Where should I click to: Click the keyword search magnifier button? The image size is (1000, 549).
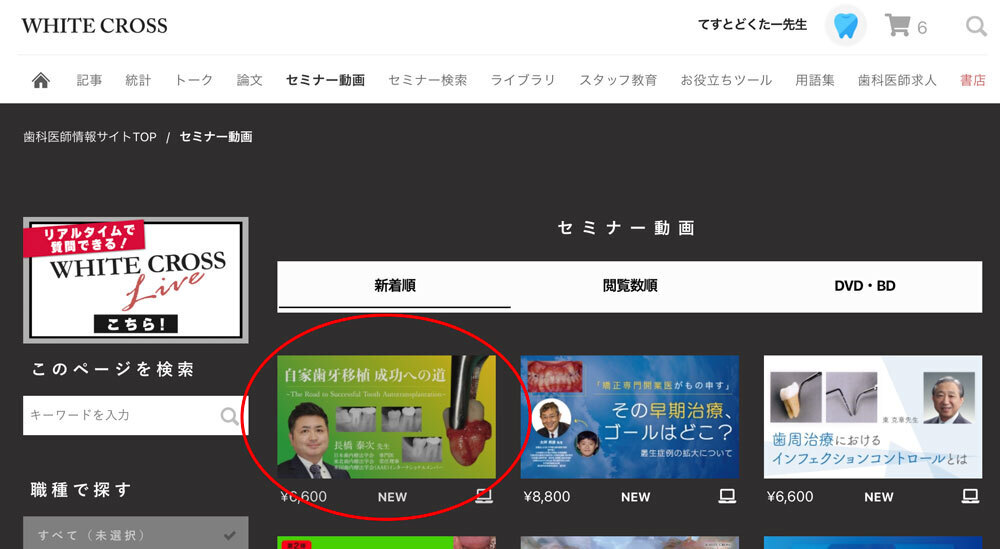(230, 415)
